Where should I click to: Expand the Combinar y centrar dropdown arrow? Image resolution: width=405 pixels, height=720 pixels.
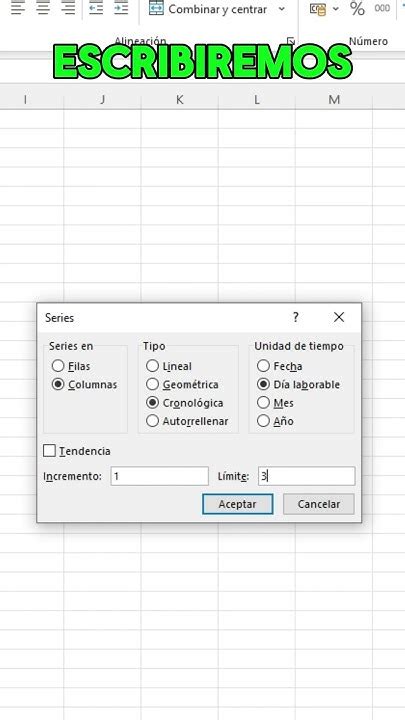tap(281, 9)
